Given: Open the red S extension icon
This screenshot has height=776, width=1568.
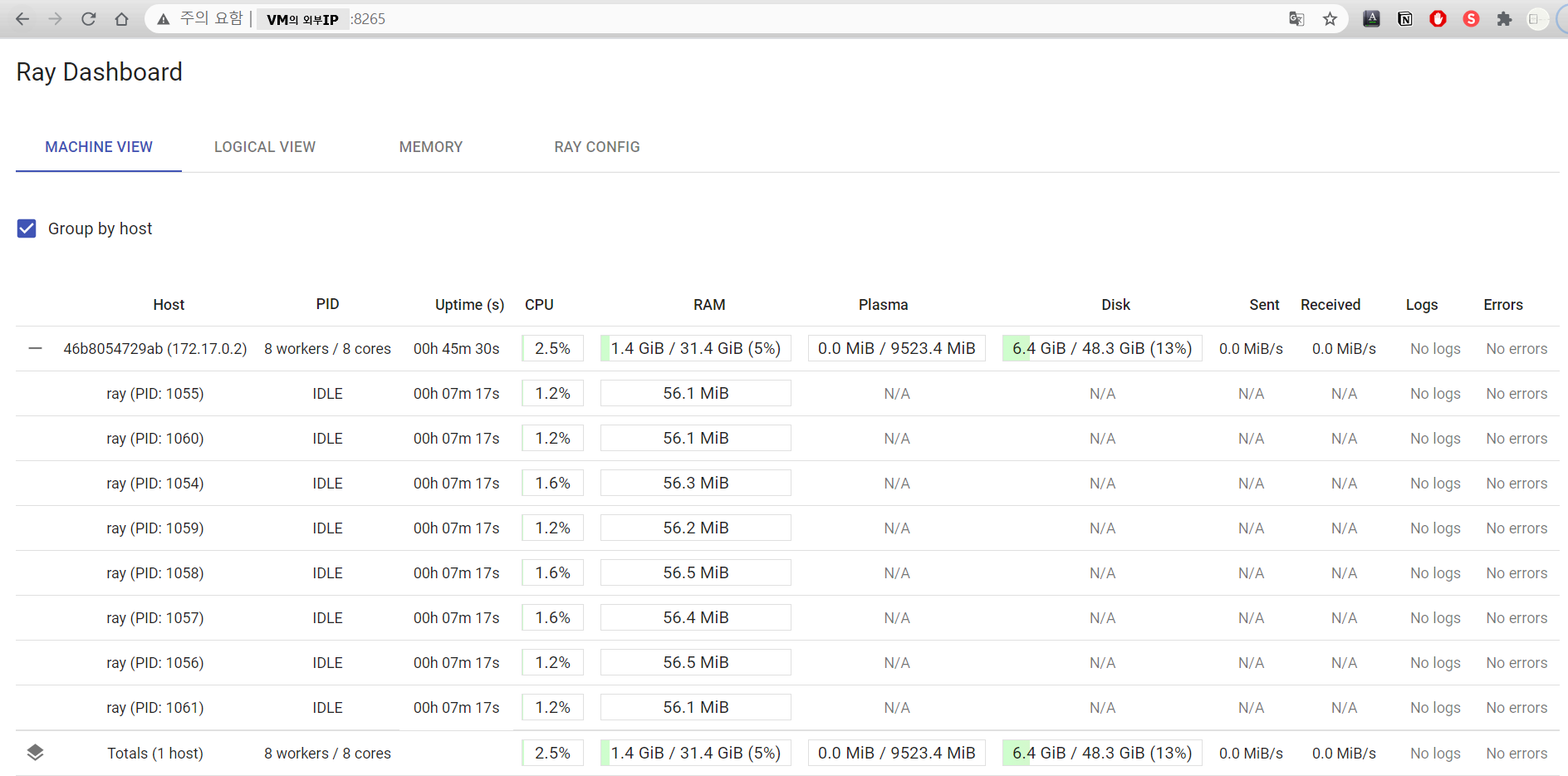Looking at the screenshot, I should coord(1471,19).
